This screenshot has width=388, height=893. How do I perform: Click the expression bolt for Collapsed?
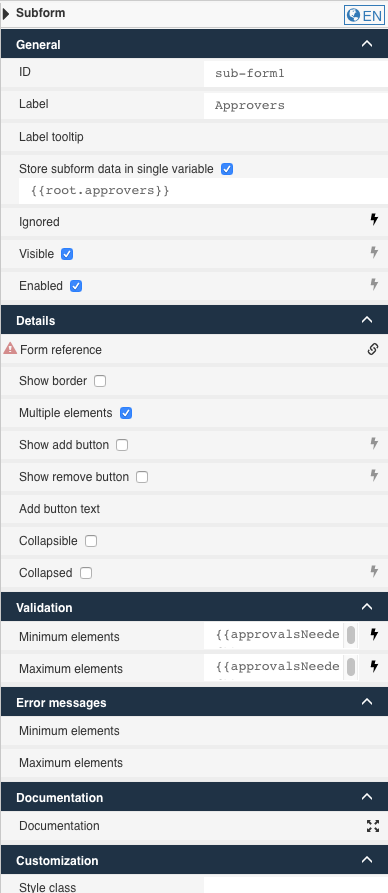374,571
